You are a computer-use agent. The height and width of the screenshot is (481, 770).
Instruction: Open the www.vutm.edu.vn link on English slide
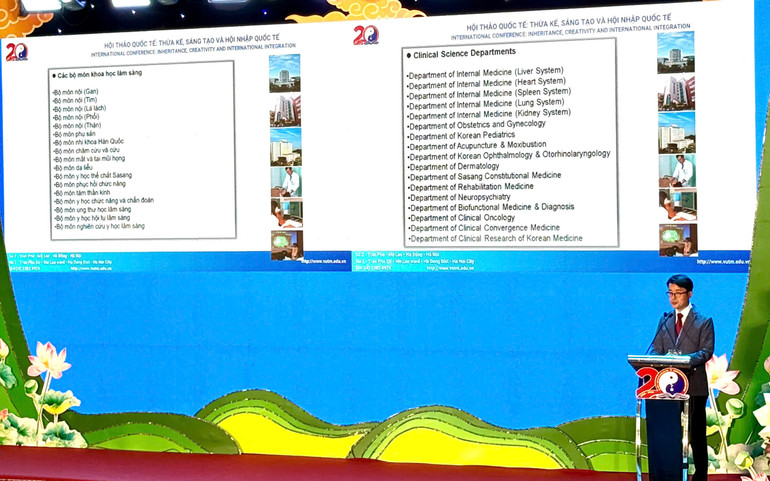(x=727, y=262)
